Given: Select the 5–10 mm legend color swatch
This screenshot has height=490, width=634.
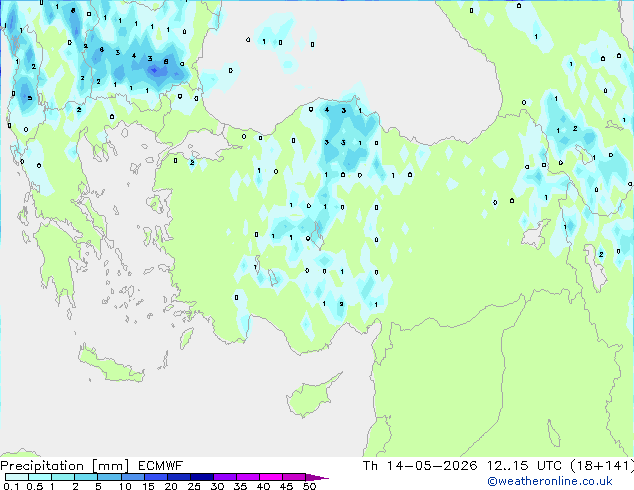Looking at the screenshot, I should point(109,477).
